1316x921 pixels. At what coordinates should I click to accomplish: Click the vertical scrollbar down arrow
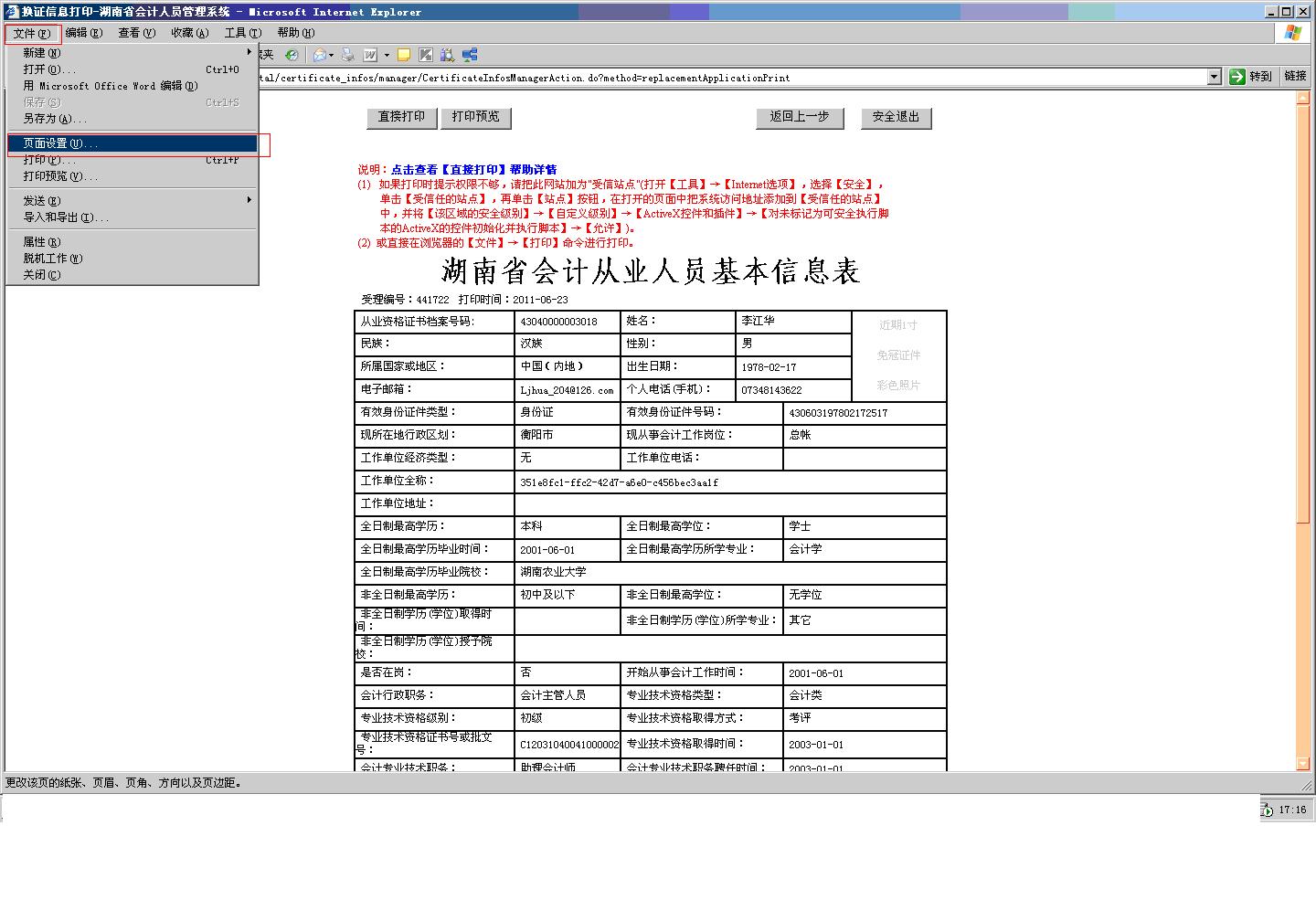pos(1303,764)
